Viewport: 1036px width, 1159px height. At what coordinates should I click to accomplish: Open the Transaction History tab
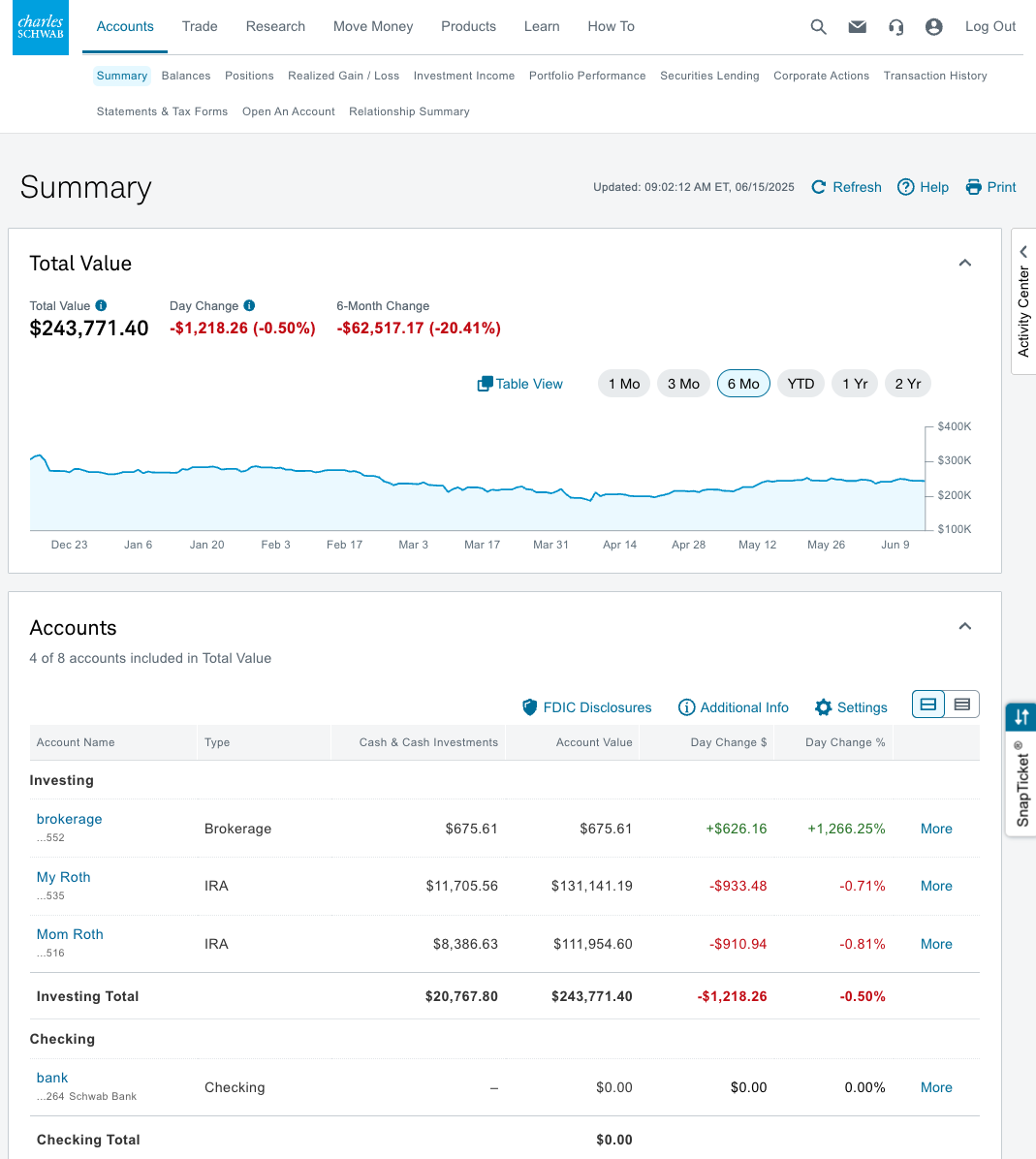tap(934, 76)
